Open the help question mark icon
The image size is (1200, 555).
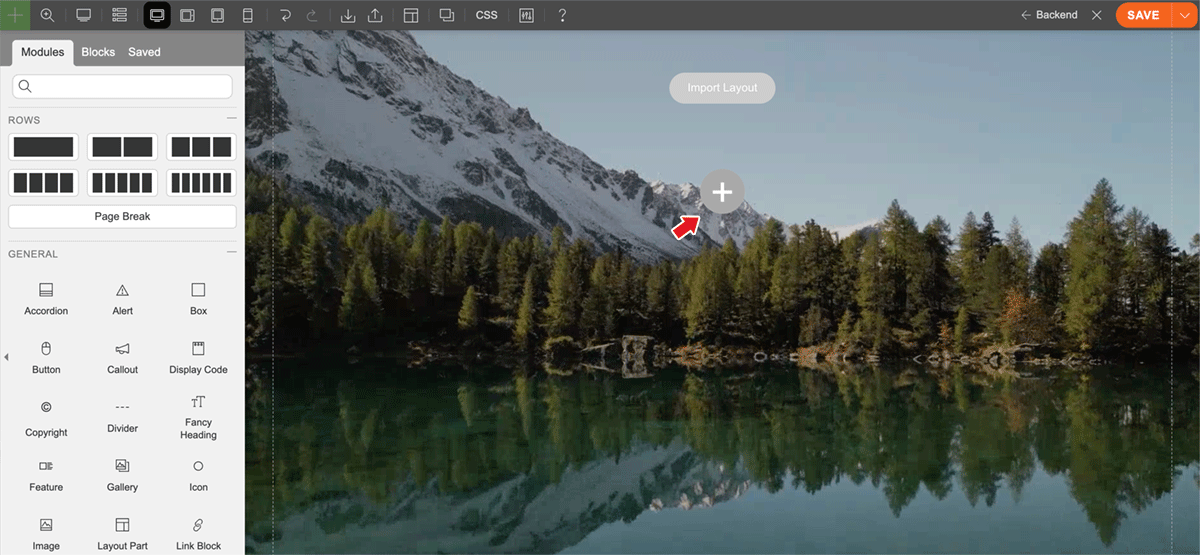tap(562, 15)
